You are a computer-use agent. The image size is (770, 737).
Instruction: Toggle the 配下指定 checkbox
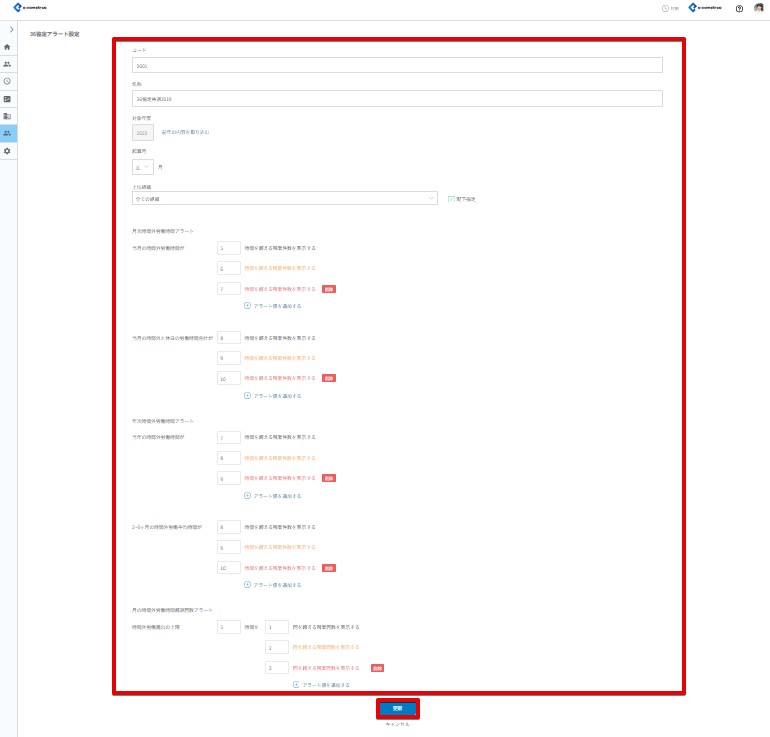(451, 198)
